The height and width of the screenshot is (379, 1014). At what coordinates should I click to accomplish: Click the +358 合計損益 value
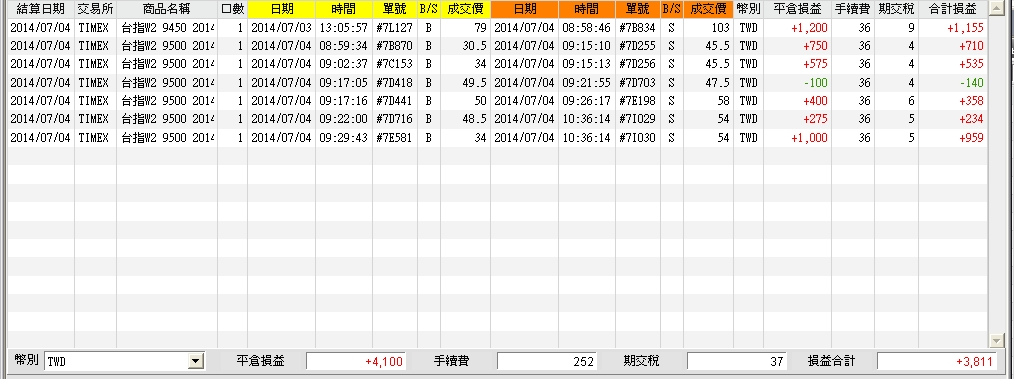pyautogui.click(x=971, y=101)
